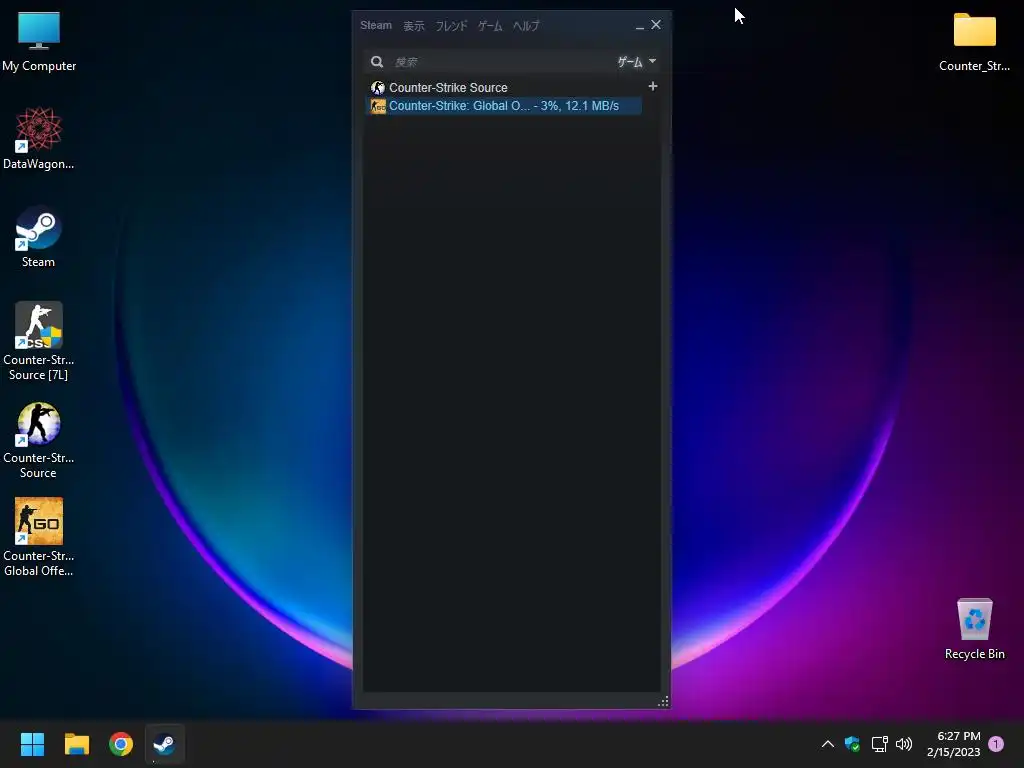Image resolution: width=1024 pixels, height=768 pixels.
Task: Click the CS:GO list icon in Steam
Action: (x=378, y=106)
